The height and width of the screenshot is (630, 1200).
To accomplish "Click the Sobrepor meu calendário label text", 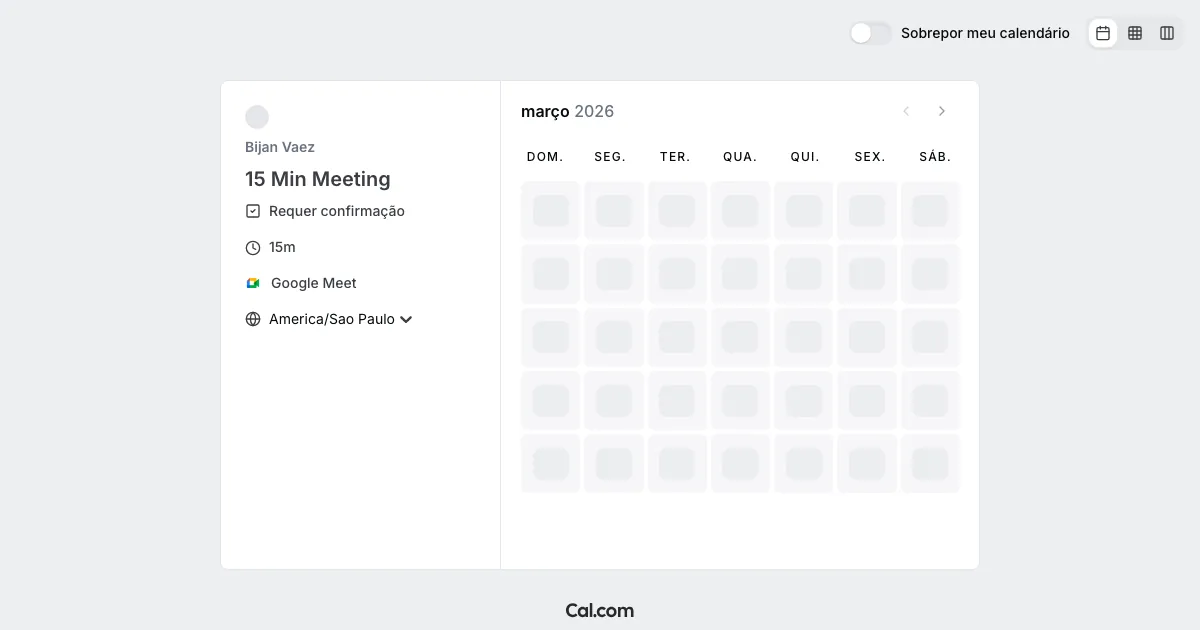I will pyautogui.click(x=985, y=33).
